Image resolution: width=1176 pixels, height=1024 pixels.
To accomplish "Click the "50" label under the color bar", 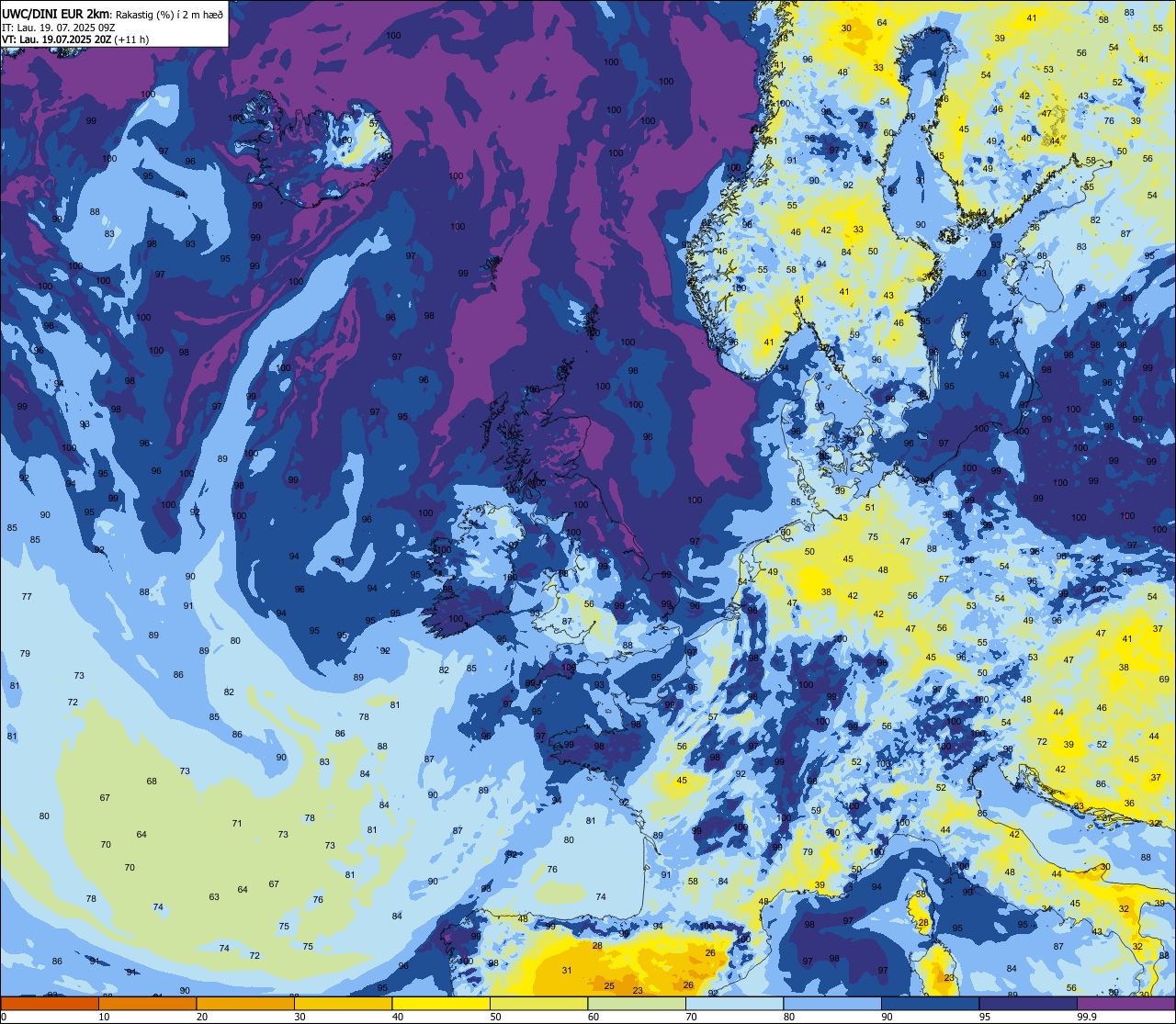I will tap(496, 1017).
